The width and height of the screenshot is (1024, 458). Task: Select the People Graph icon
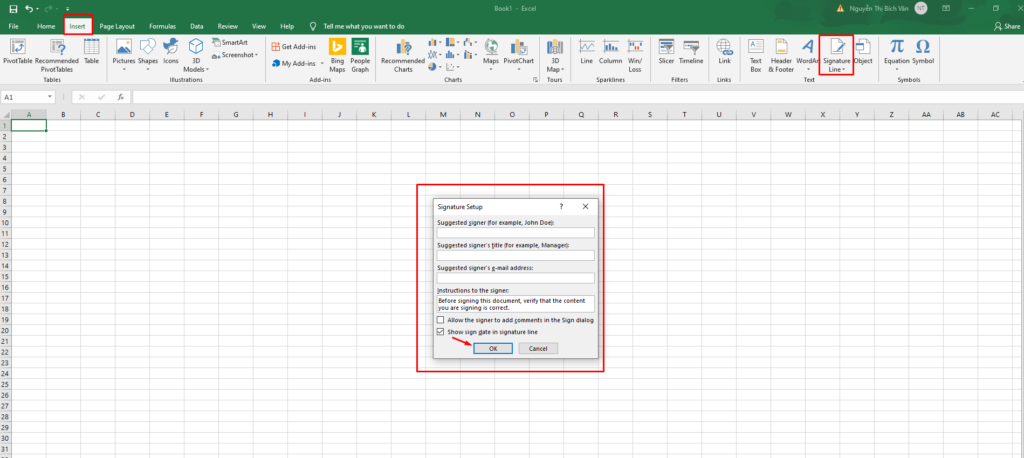[x=360, y=54]
